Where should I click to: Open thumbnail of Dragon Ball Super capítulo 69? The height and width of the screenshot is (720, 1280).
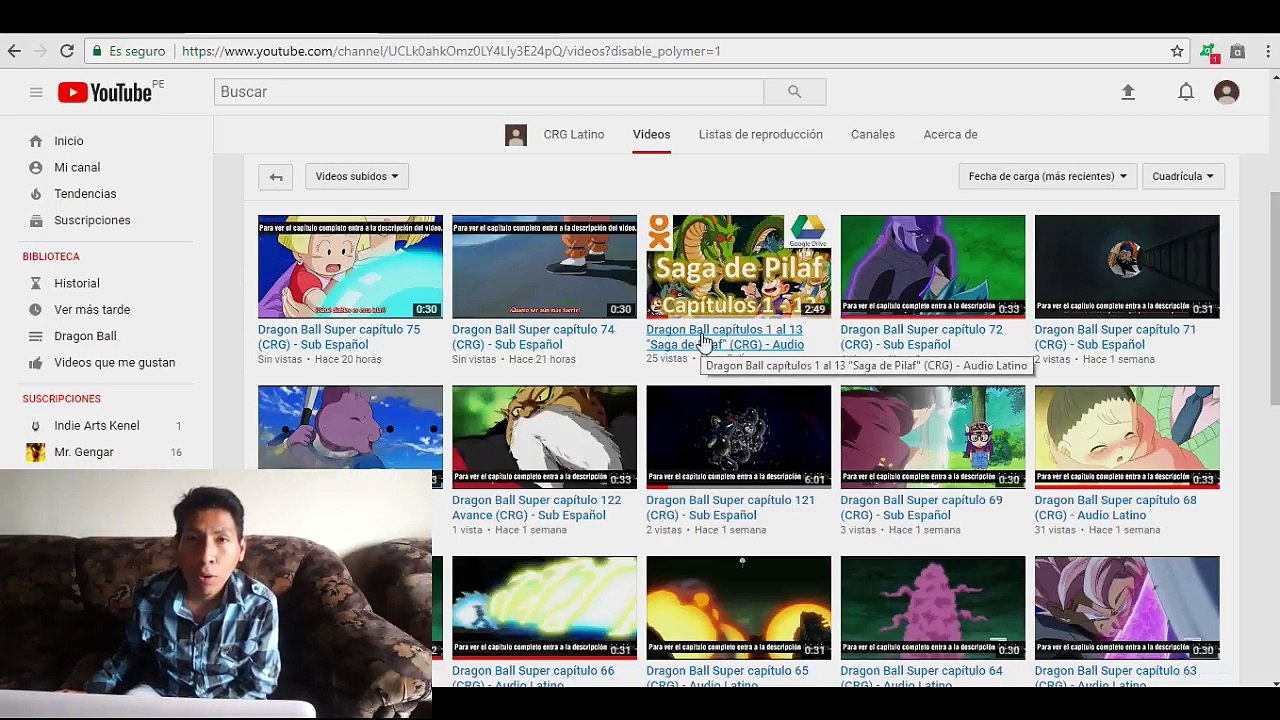[932, 438]
